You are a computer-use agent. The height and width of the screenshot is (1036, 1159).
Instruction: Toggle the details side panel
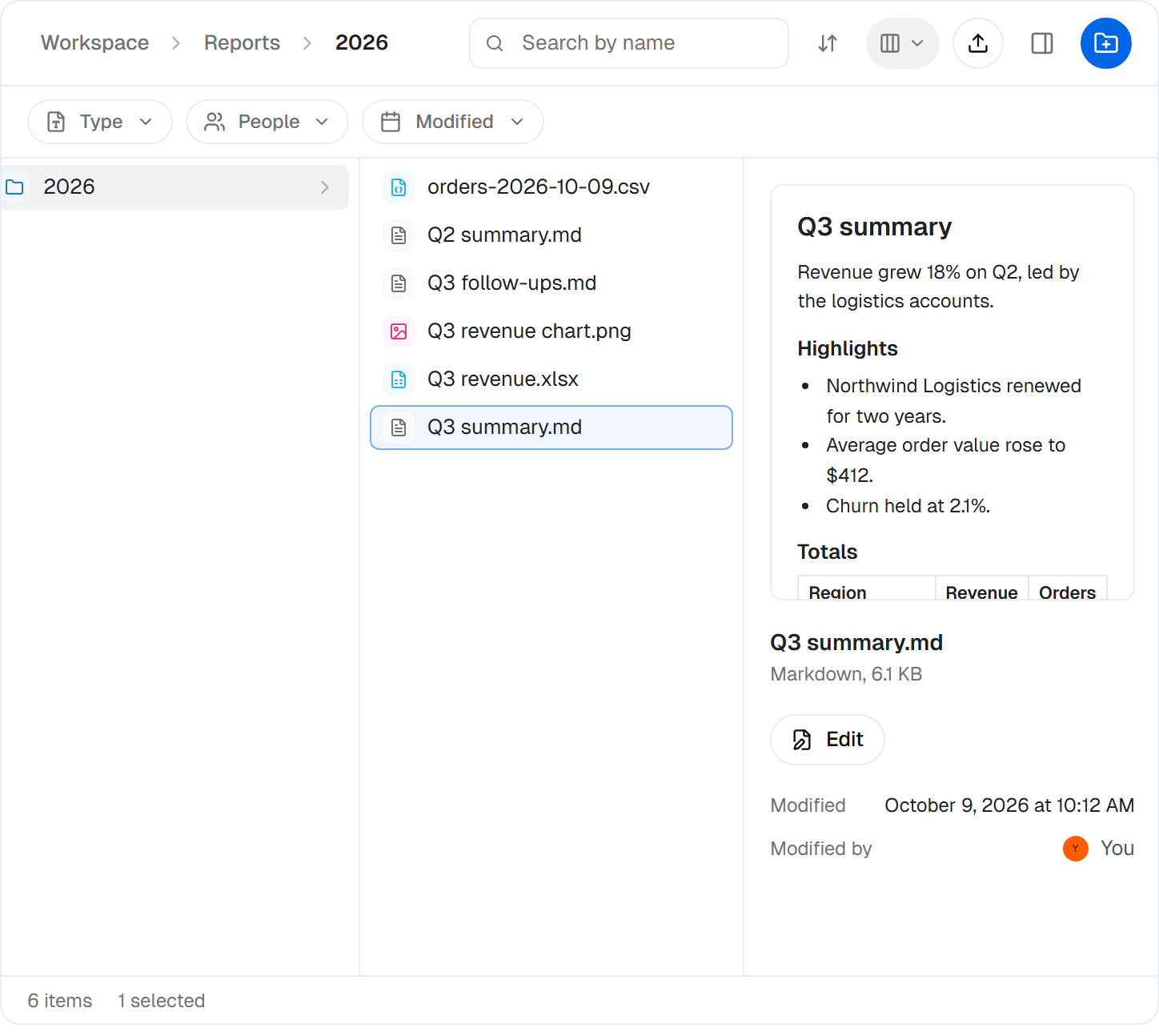tap(1041, 43)
